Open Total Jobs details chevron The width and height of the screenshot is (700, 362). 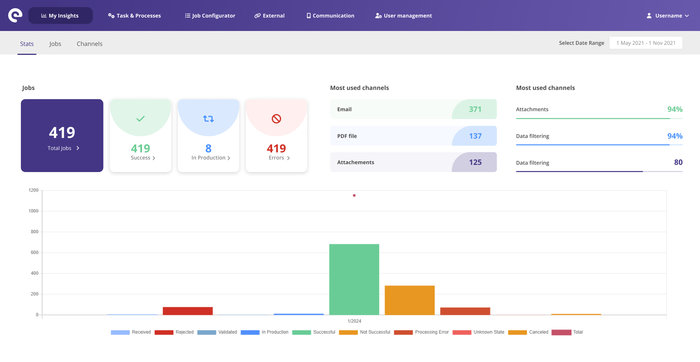pyautogui.click(x=78, y=148)
